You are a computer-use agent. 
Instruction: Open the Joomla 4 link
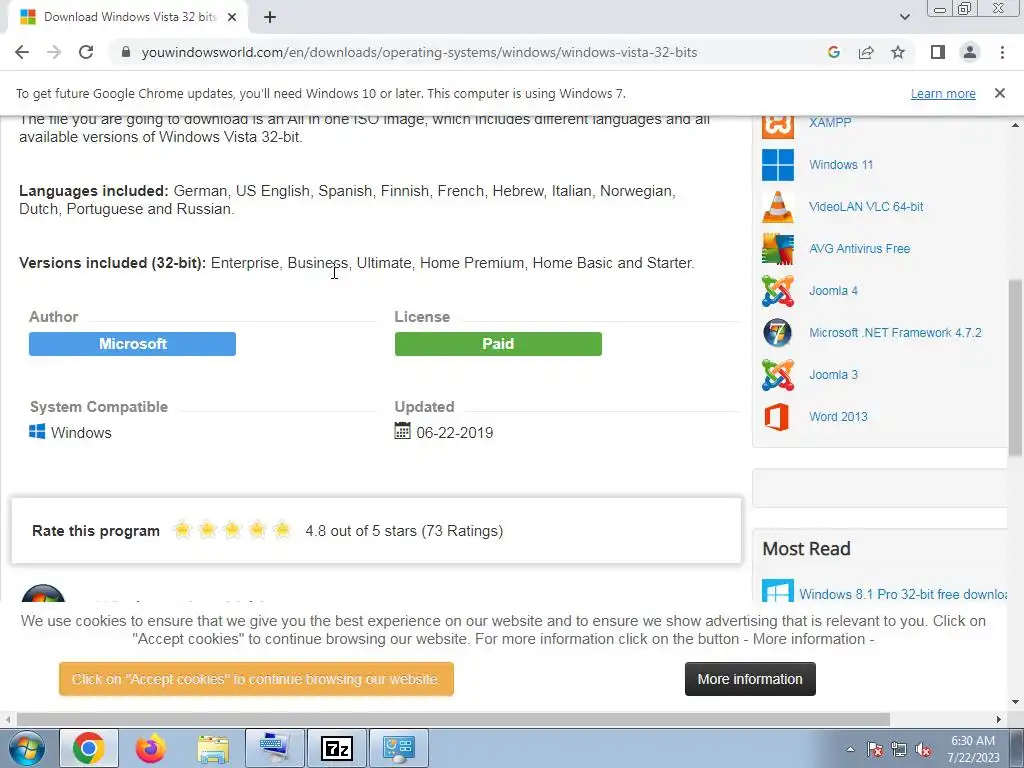point(833,291)
